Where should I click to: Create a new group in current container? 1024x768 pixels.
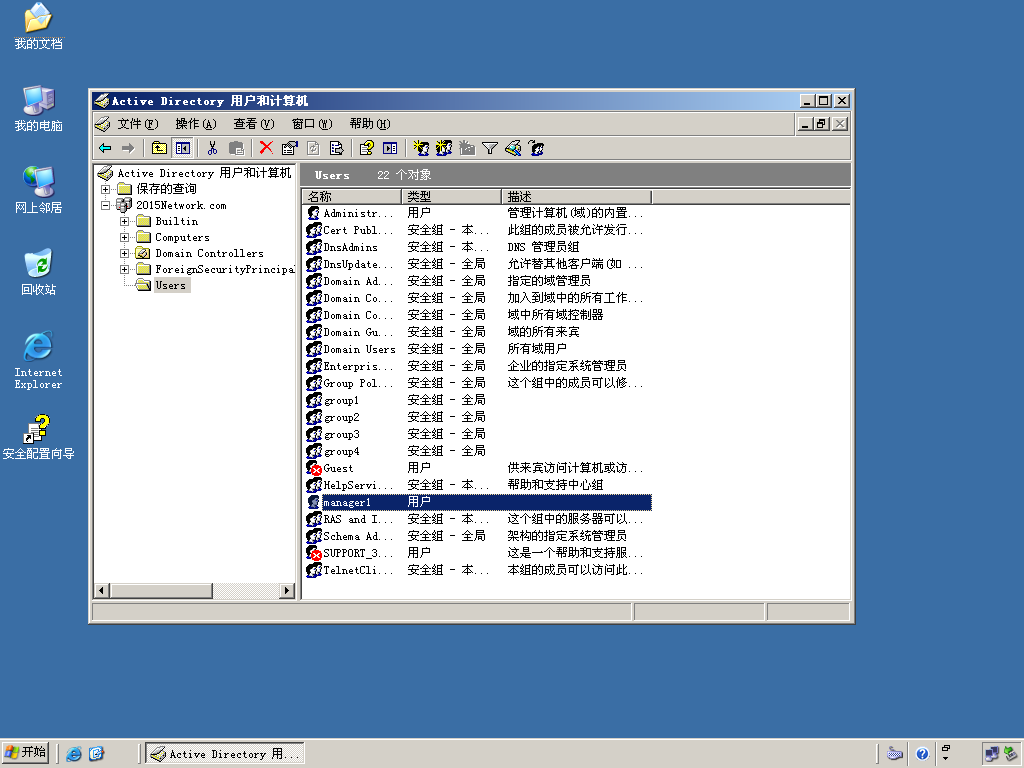(x=444, y=148)
